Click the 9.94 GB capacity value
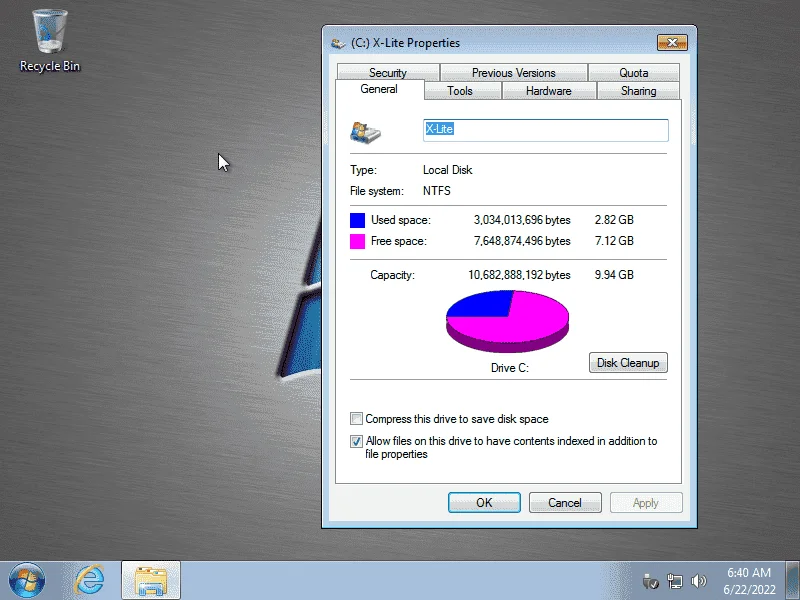Screen dimensions: 800x600 [614, 275]
